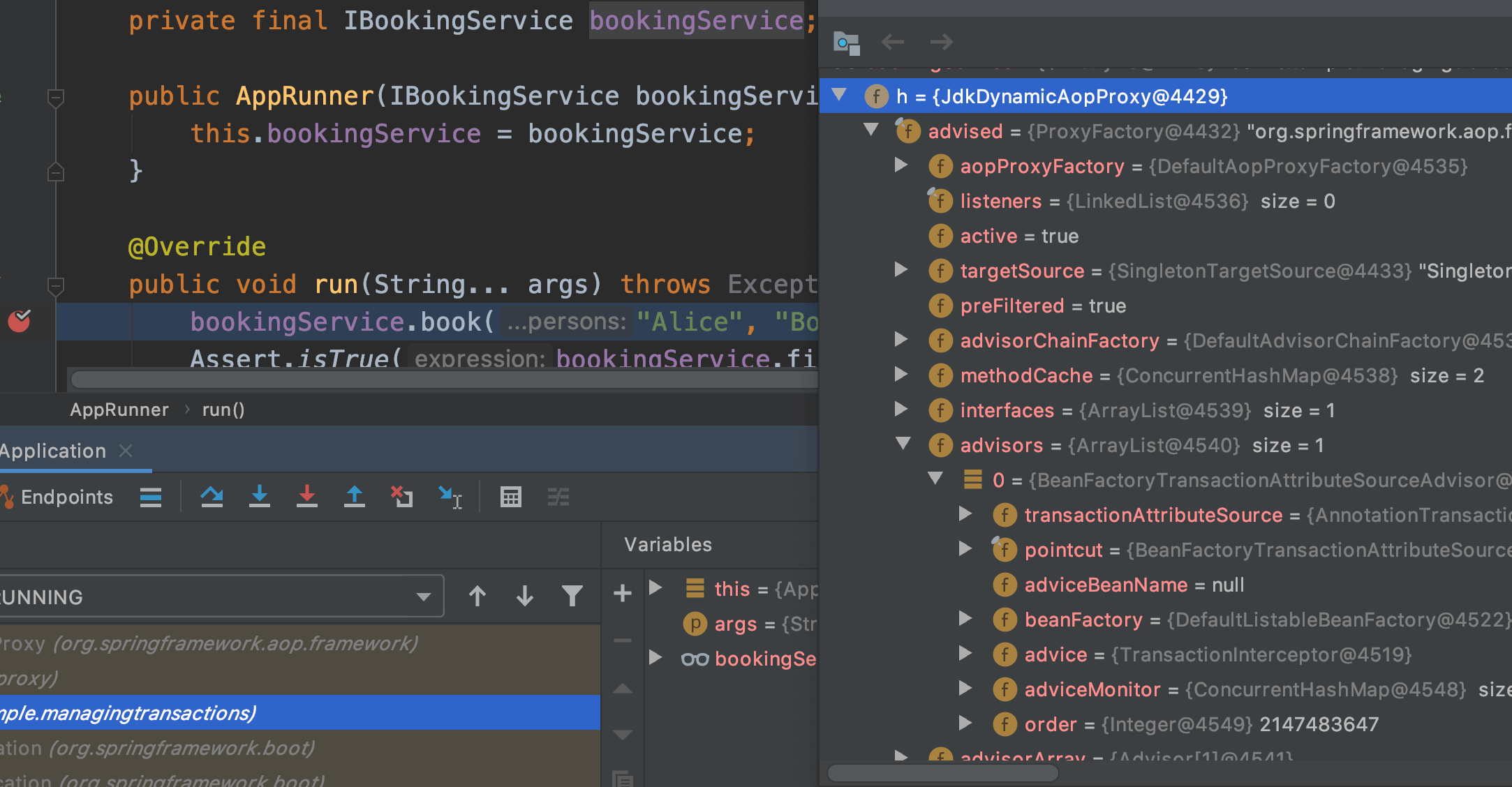Expand the targetSource field node
Screen dimensions: 1512x787
[x=901, y=270]
